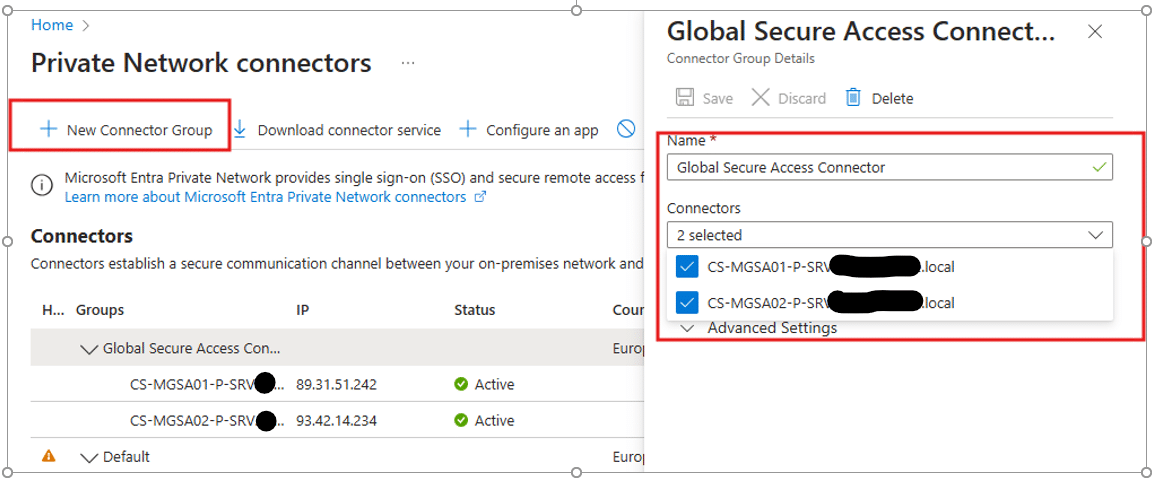Close the Connector Group Details panel

[x=1095, y=32]
